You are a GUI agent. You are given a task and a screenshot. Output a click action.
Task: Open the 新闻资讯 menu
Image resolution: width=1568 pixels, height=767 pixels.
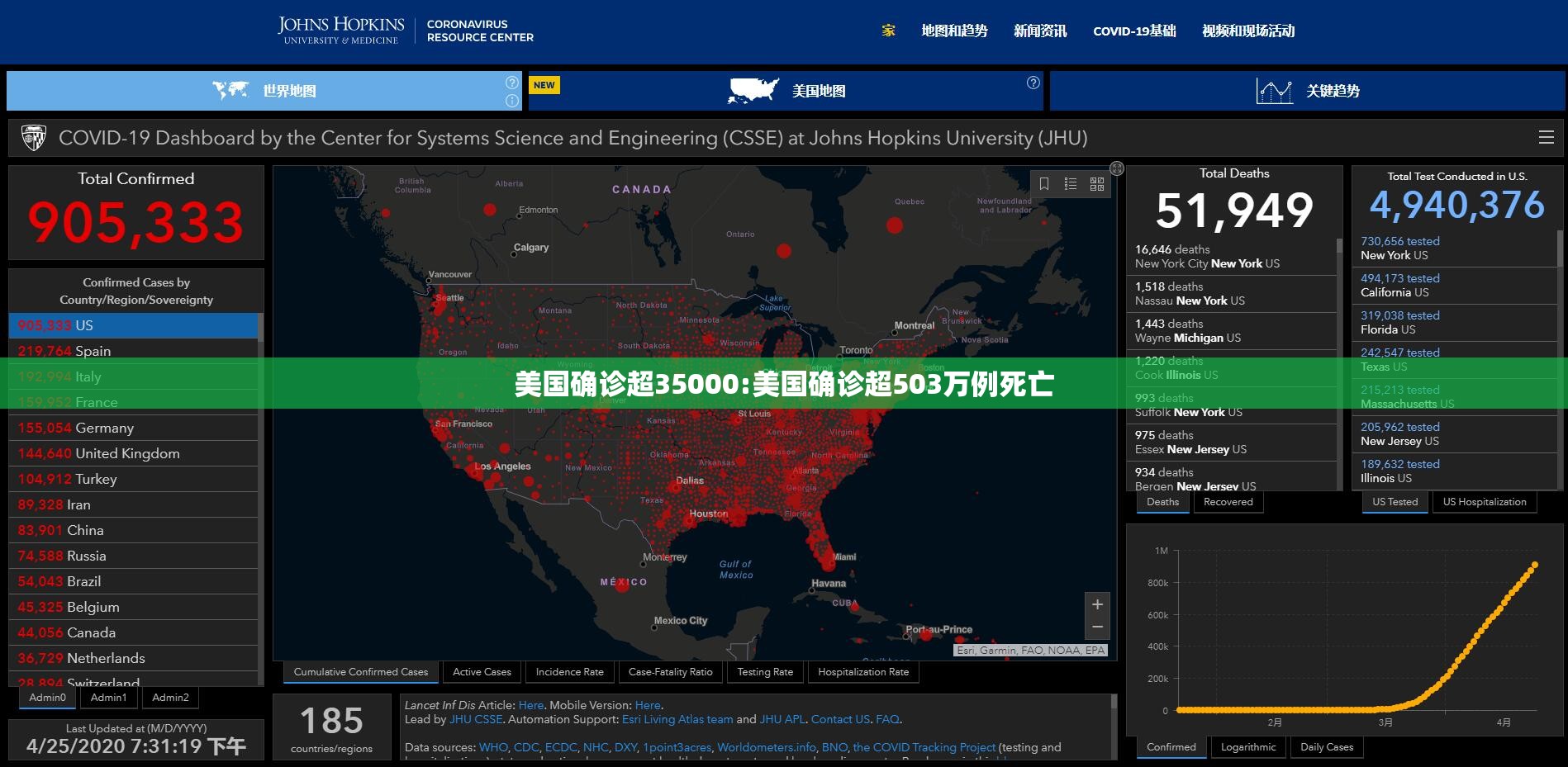click(1040, 31)
